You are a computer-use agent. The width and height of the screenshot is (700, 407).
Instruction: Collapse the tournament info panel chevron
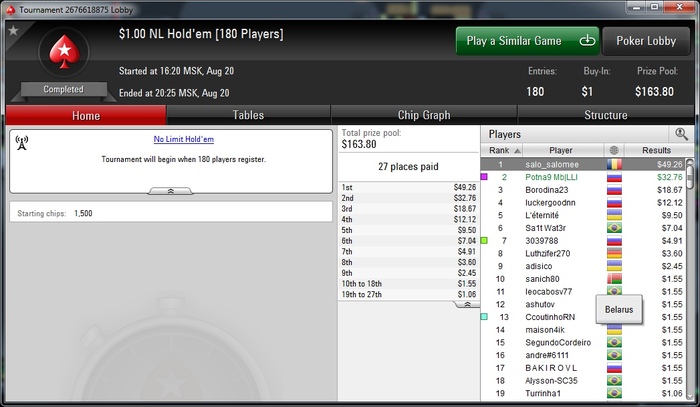click(171, 191)
